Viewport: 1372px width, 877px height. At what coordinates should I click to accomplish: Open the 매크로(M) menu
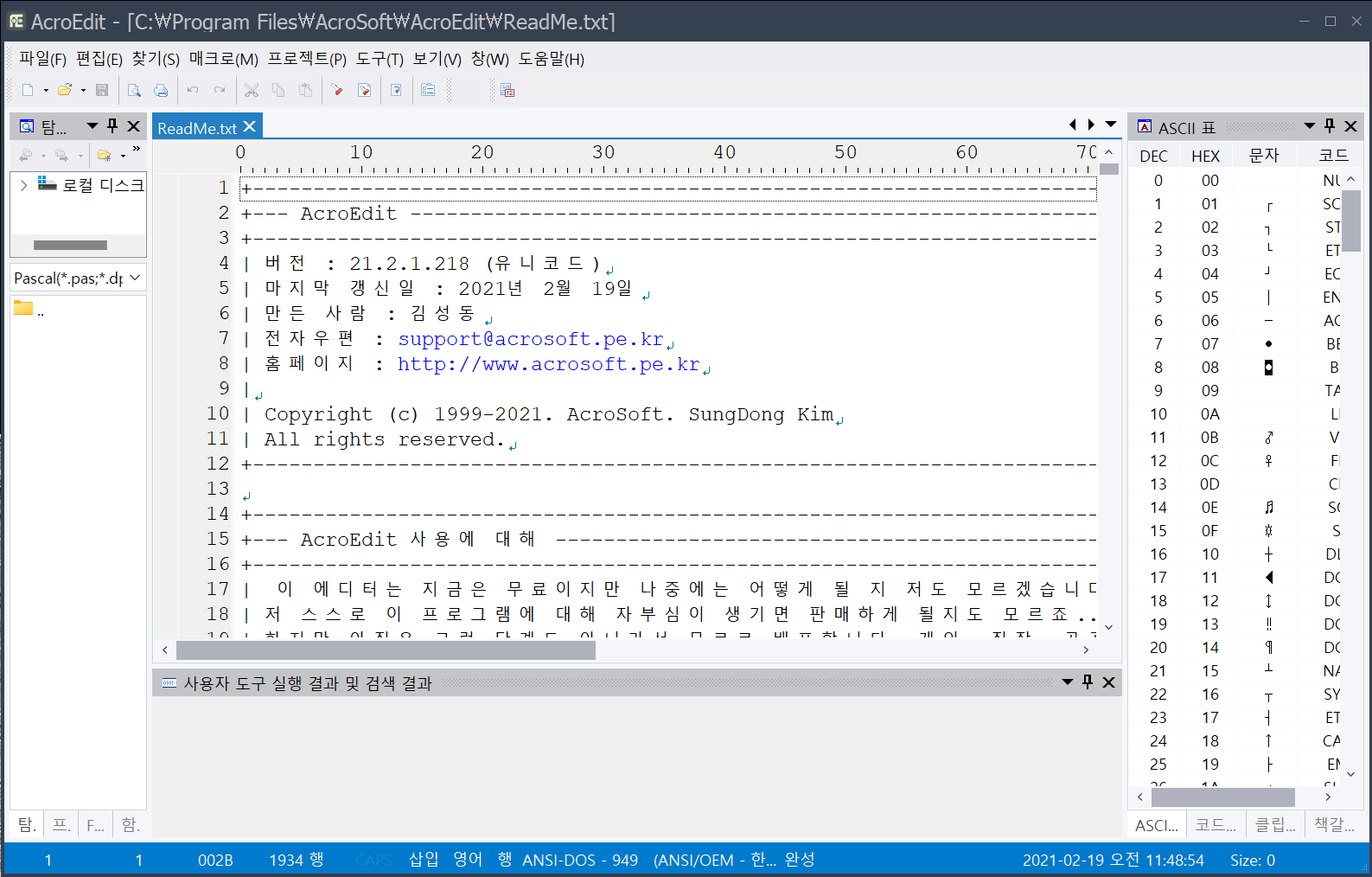click(224, 59)
